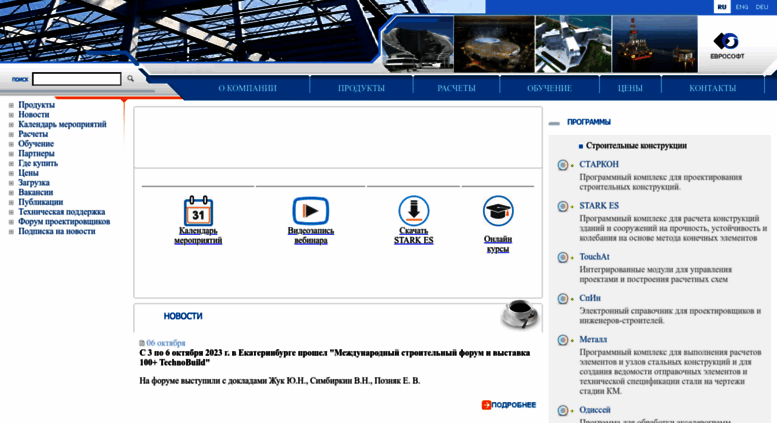Open the СпИн program link

590,298
